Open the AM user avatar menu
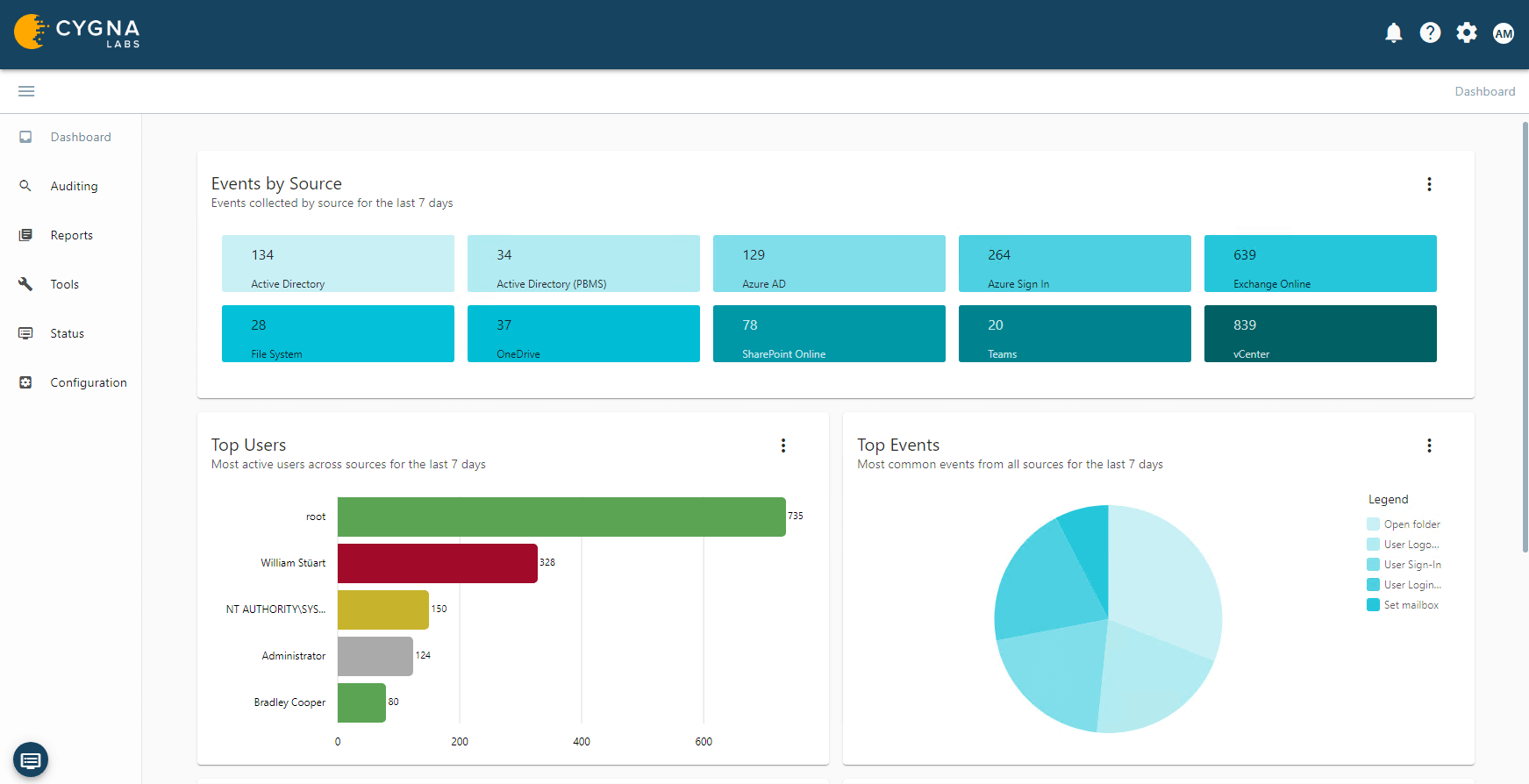Viewport: 1529px width, 784px height. [1504, 33]
